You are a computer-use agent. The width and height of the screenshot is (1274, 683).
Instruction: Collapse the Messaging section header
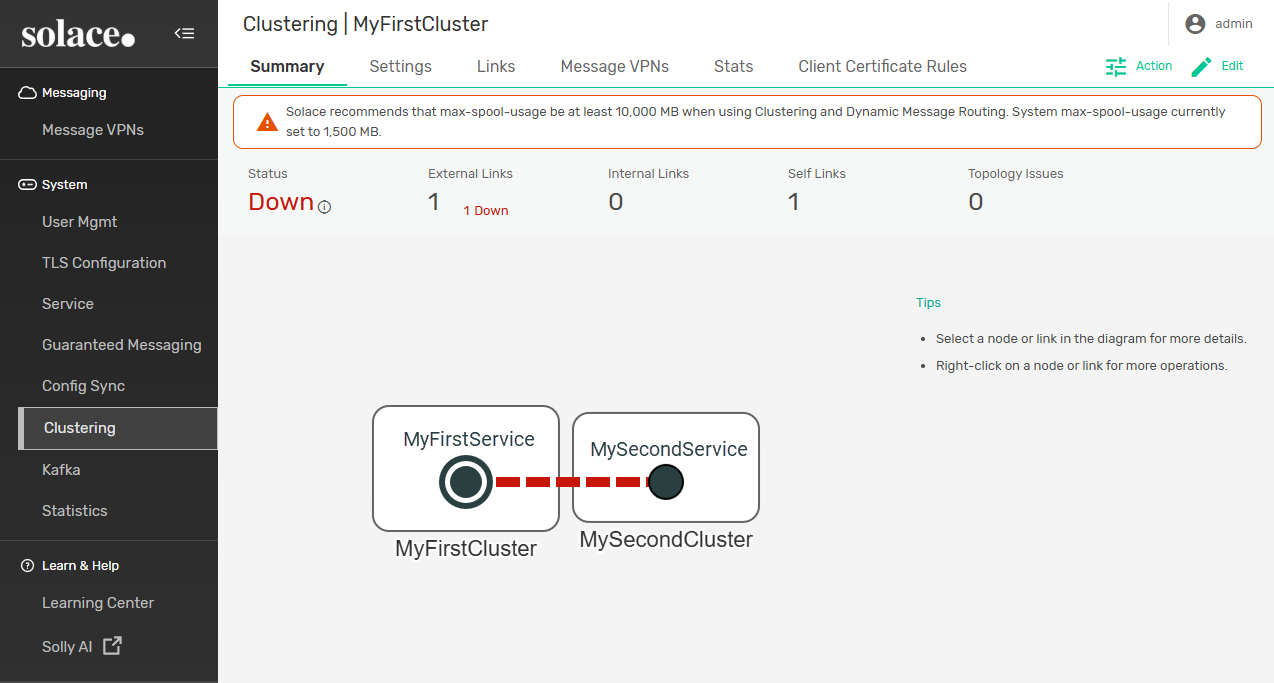pyautogui.click(x=73, y=93)
